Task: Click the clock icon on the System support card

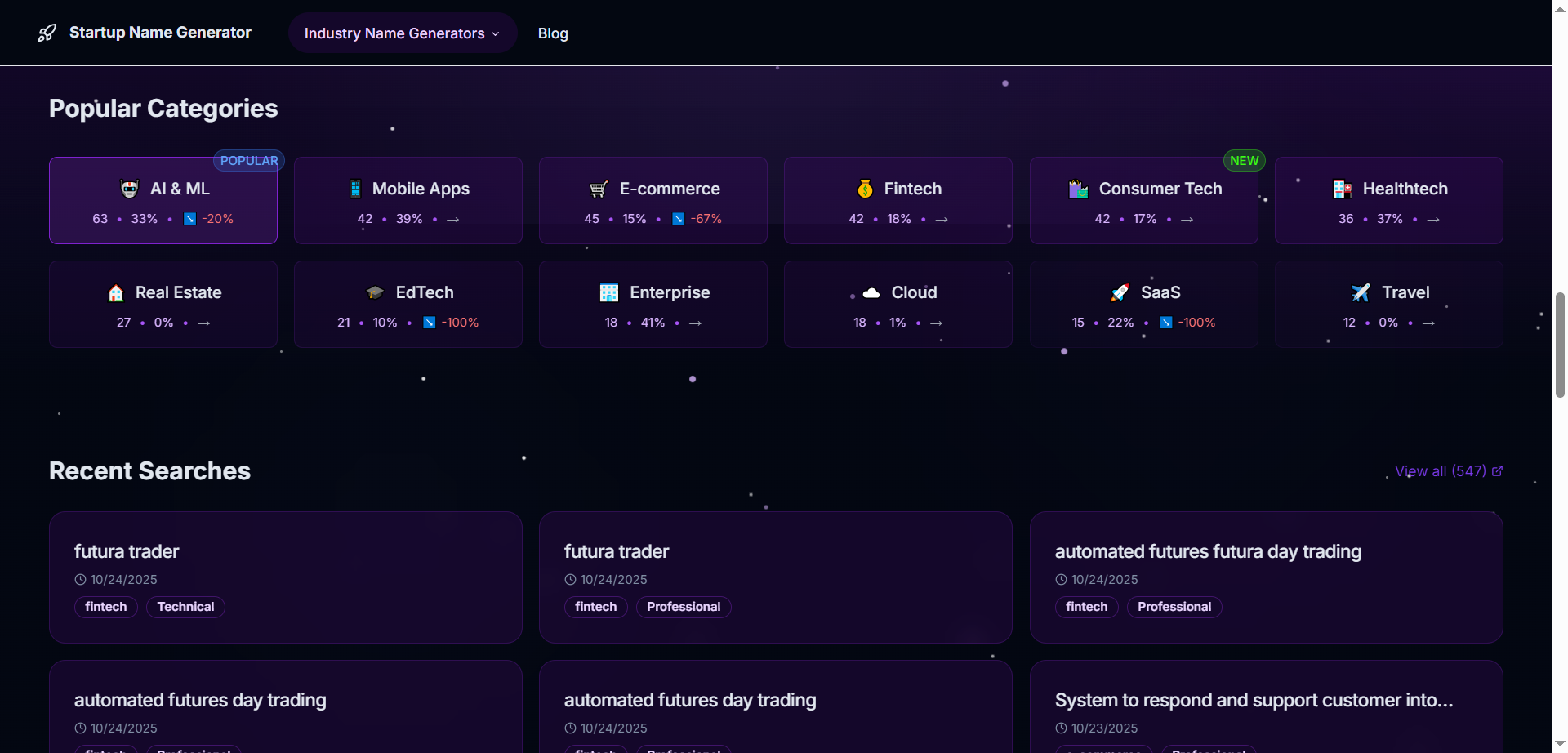Action: point(1059,728)
